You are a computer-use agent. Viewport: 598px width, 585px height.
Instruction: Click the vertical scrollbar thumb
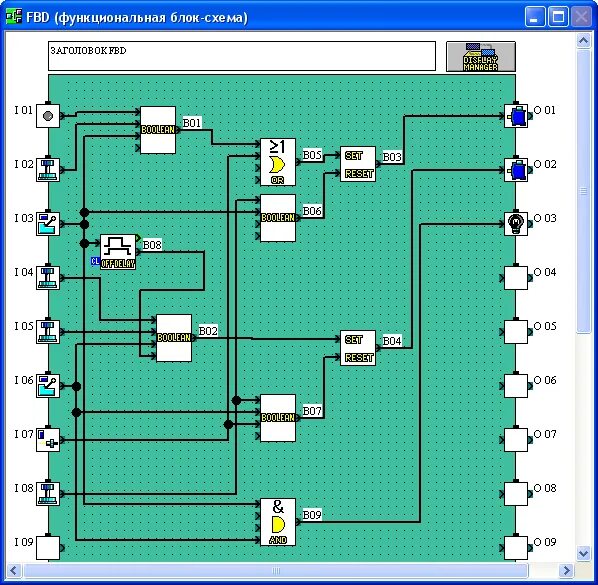coord(584,191)
